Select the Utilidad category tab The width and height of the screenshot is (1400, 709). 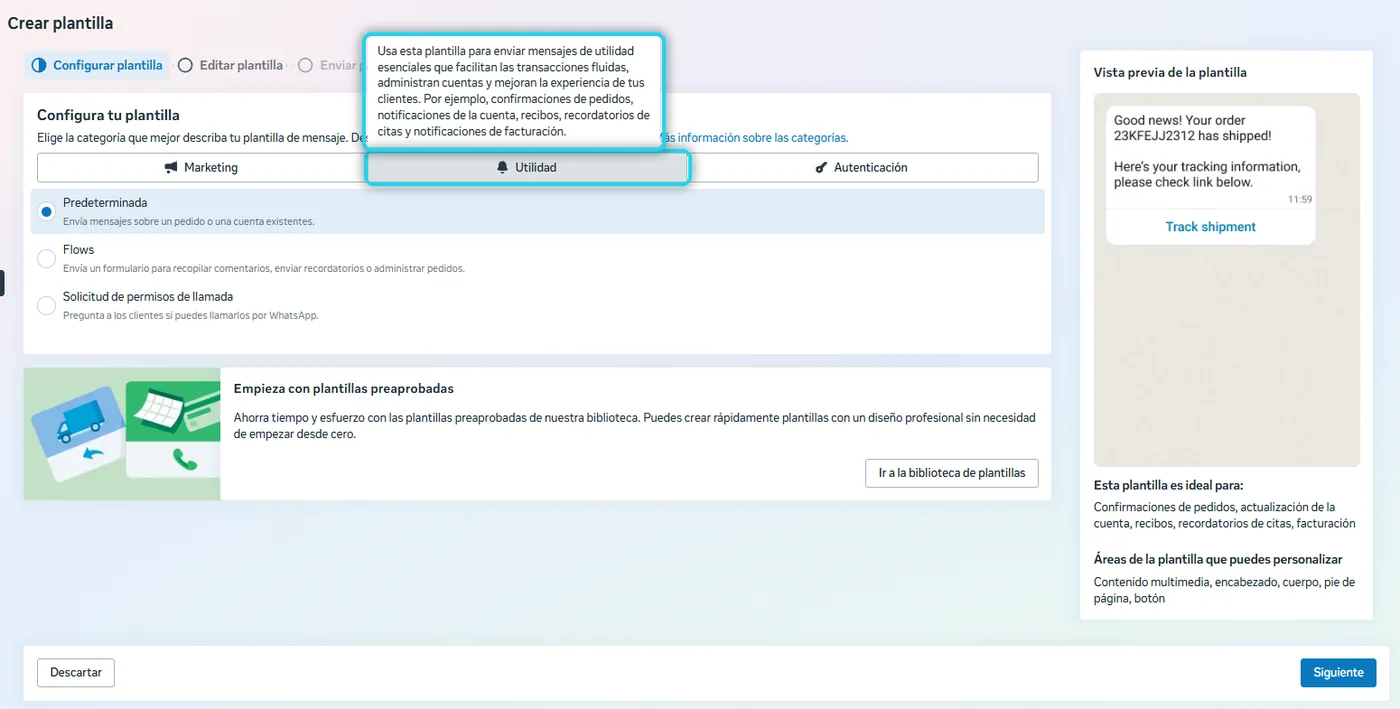[528, 167]
